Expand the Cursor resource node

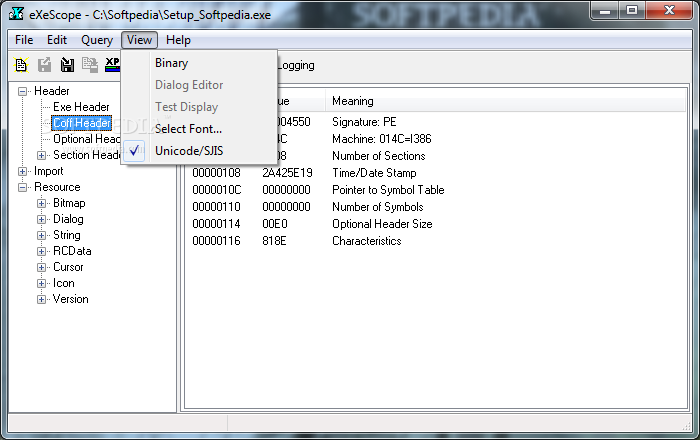41,268
